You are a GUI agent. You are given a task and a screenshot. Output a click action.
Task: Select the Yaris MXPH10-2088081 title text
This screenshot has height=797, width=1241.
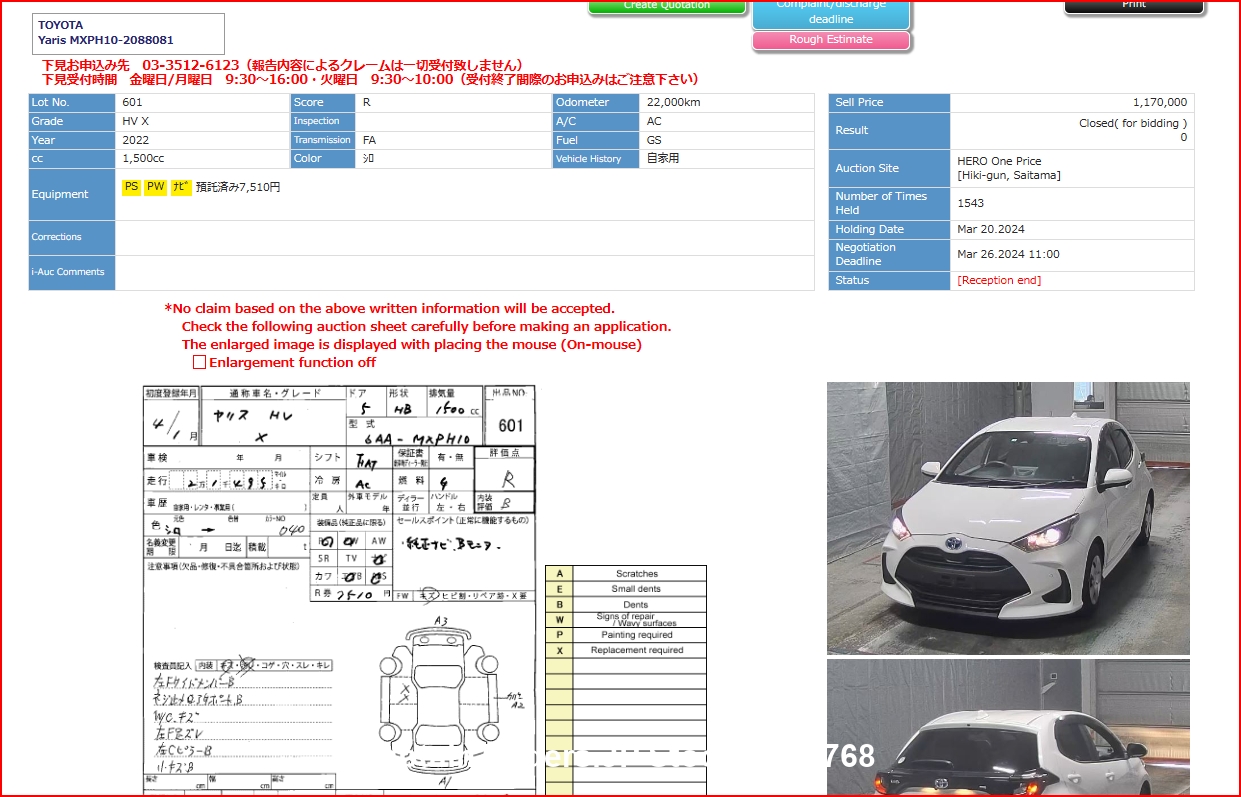click(x=106, y=40)
